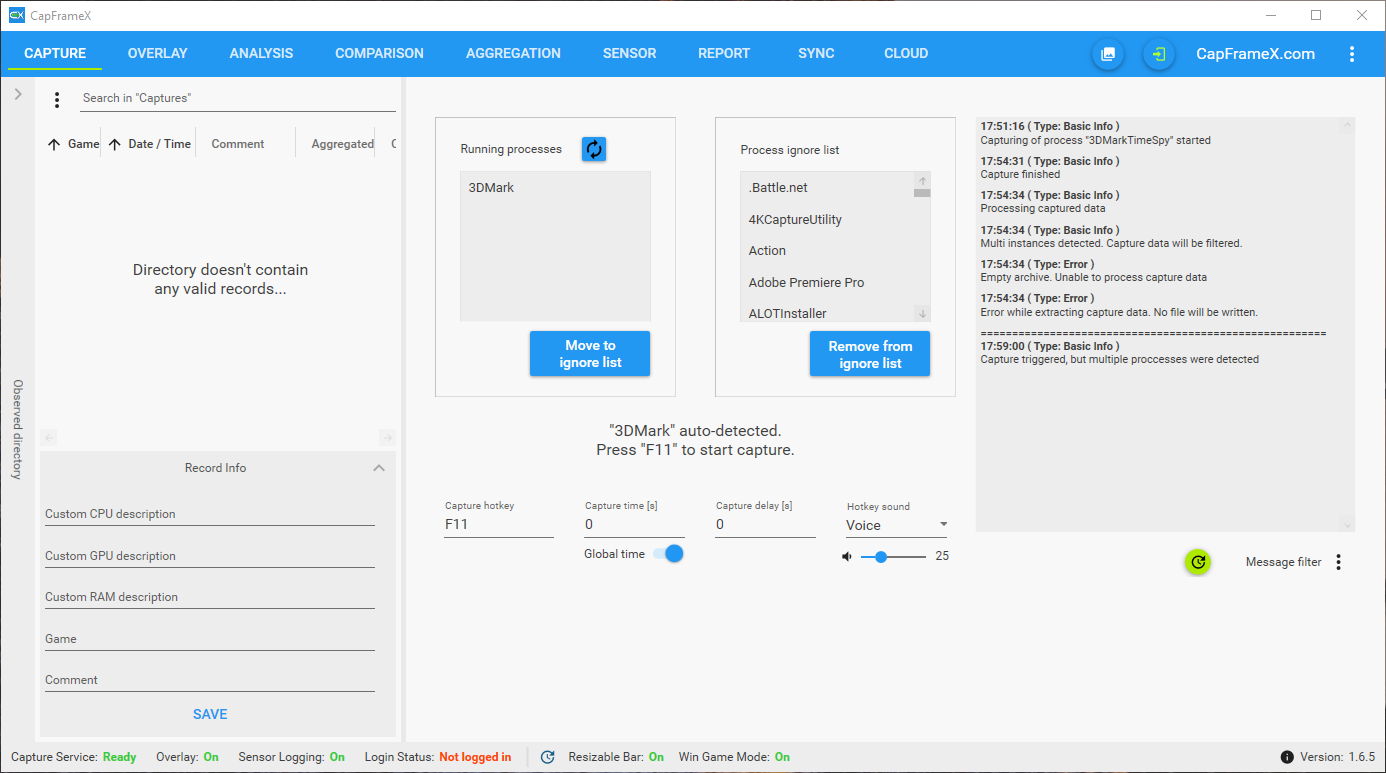The width and height of the screenshot is (1386, 773).
Task: Click the Capture delay field
Action: pos(765,524)
